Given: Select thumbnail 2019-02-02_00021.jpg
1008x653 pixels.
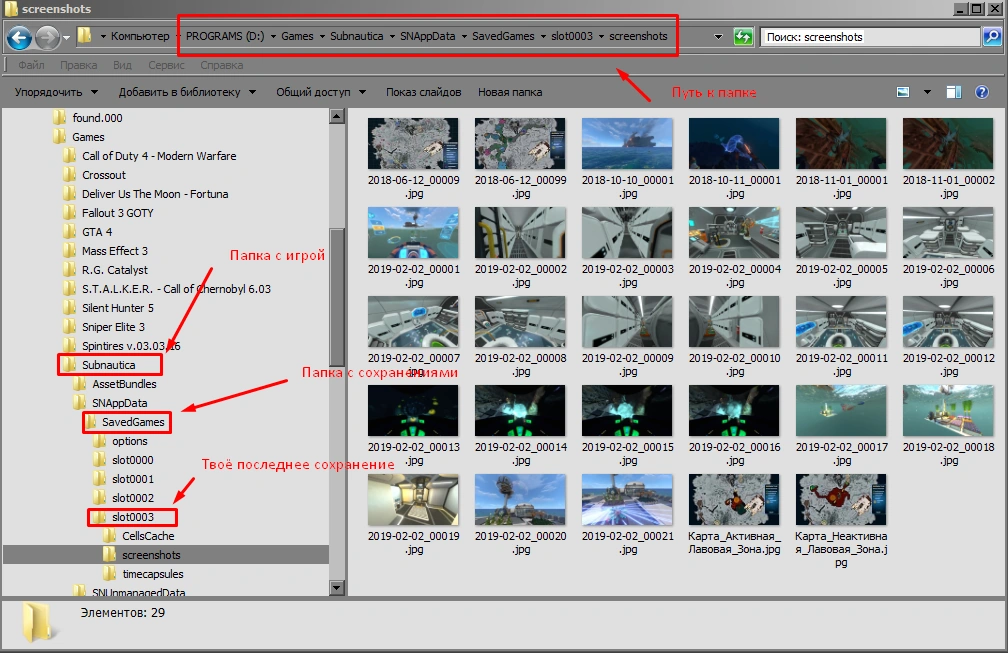Looking at the screenshot, I should (x=627, y=500).
